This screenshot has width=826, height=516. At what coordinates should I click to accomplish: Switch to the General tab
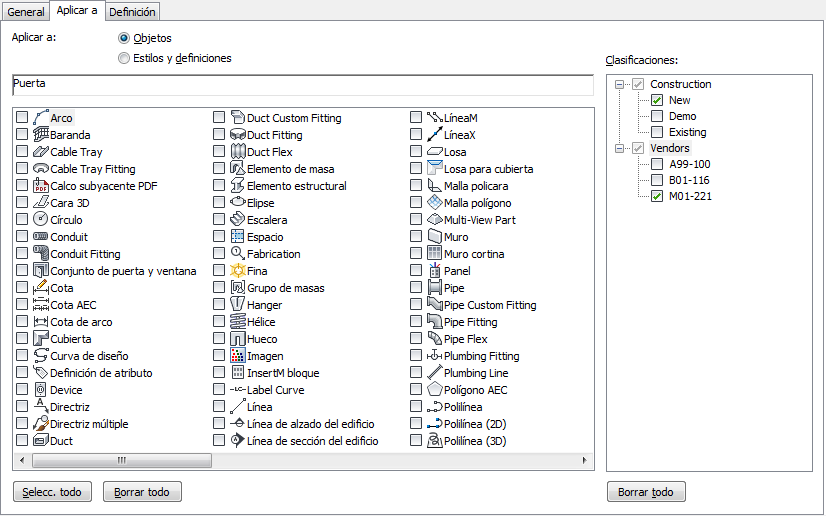[x=26, y=11]
